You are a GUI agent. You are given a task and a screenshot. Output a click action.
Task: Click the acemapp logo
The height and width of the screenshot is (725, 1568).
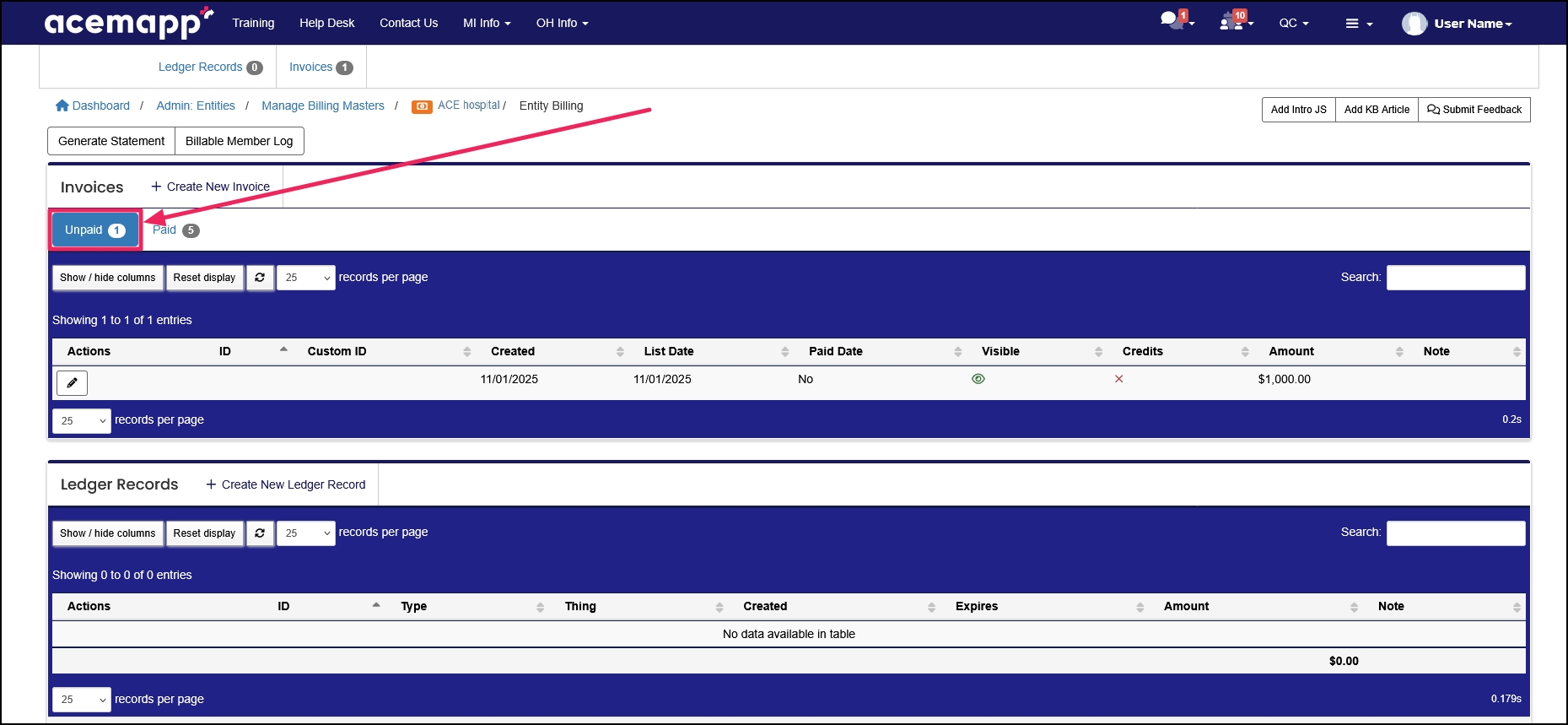(129, 23)
